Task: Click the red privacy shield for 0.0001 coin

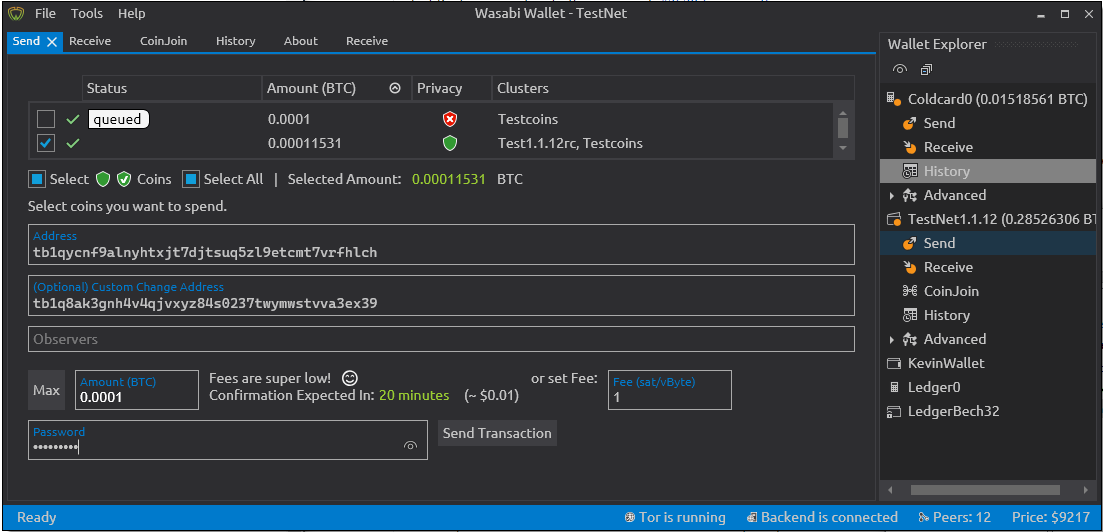Action: (450, 120)
